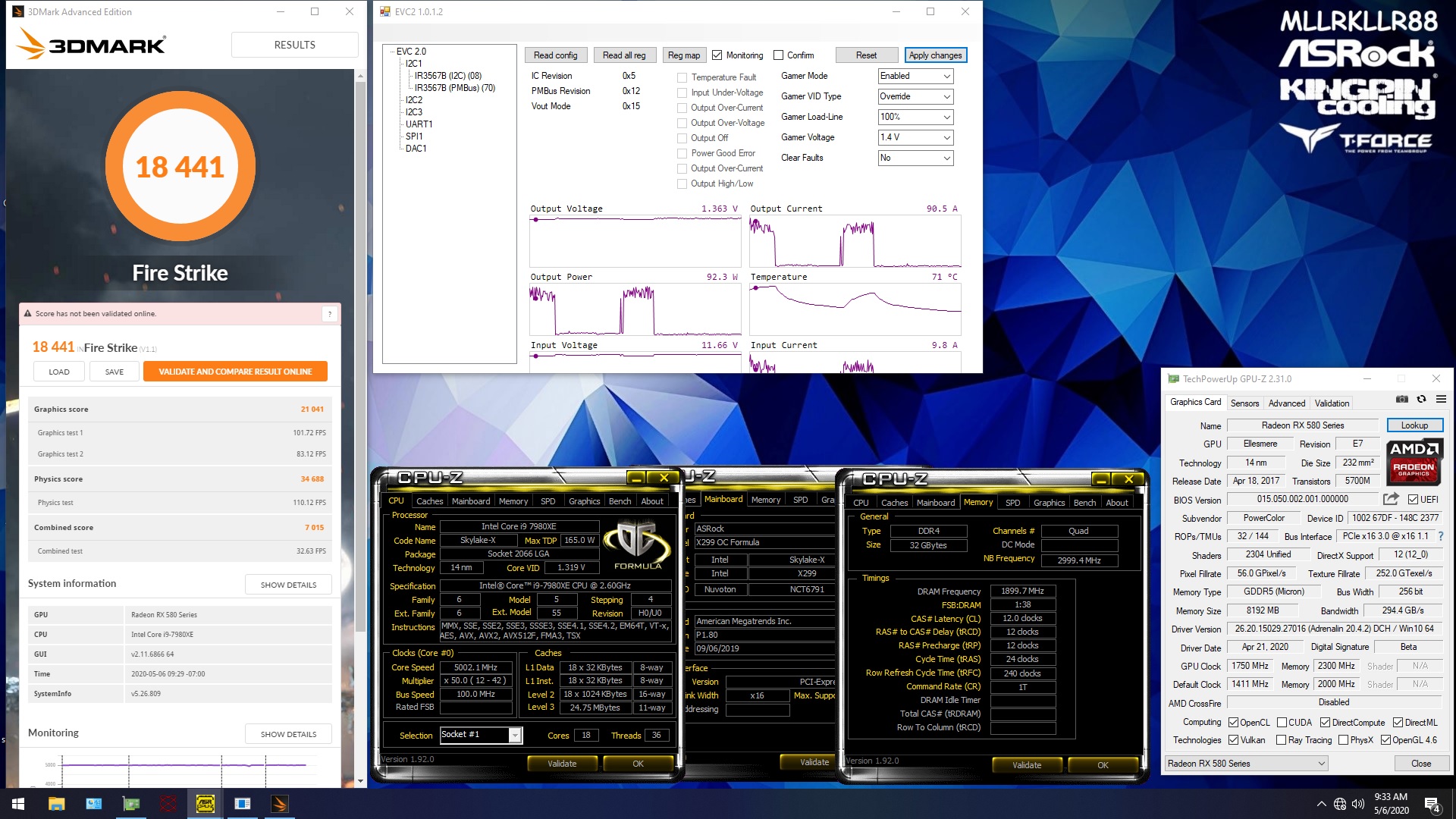
Task: Show hidden tray icons chevron
Action: 1322,804
